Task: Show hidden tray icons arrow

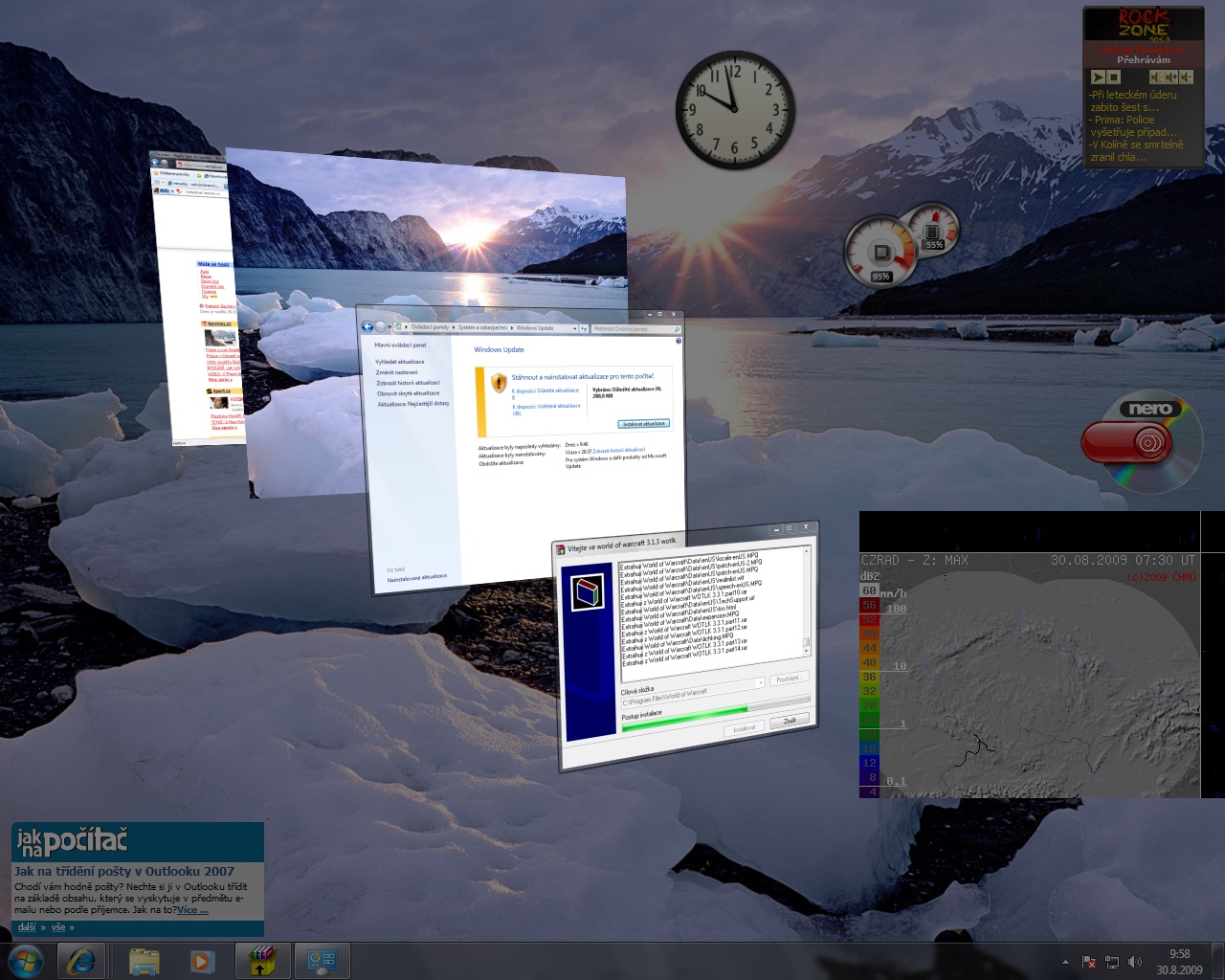Action: point(1065,962)
